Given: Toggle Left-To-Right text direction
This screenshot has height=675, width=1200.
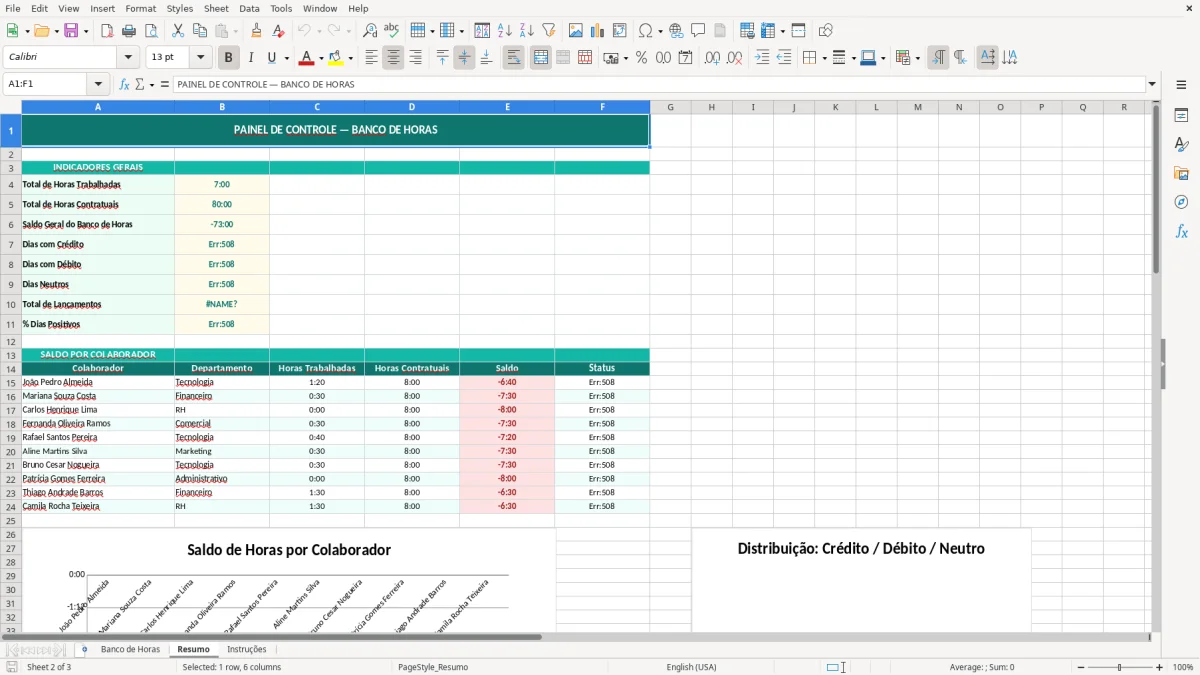Looking at the screenshot, I should pos(938,58).
